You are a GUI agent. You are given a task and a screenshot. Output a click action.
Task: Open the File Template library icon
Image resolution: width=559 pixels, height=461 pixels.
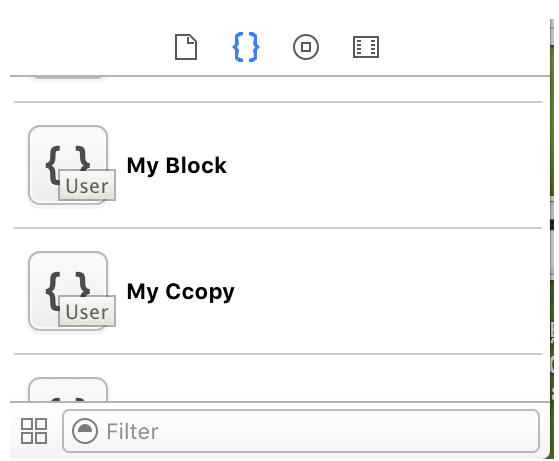pos(186,47)
